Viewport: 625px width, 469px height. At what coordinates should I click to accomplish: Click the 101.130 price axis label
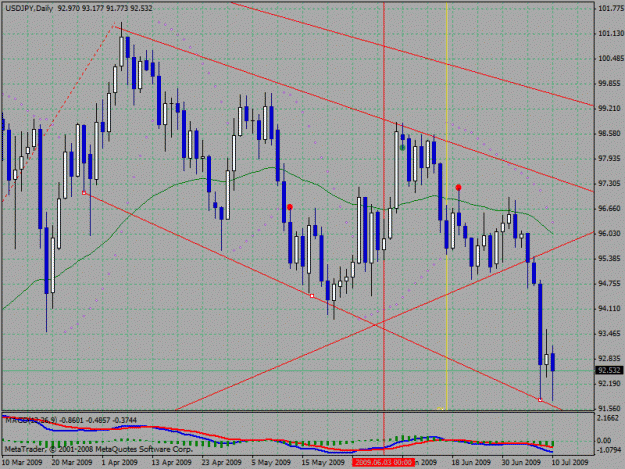tap(611, 33)
